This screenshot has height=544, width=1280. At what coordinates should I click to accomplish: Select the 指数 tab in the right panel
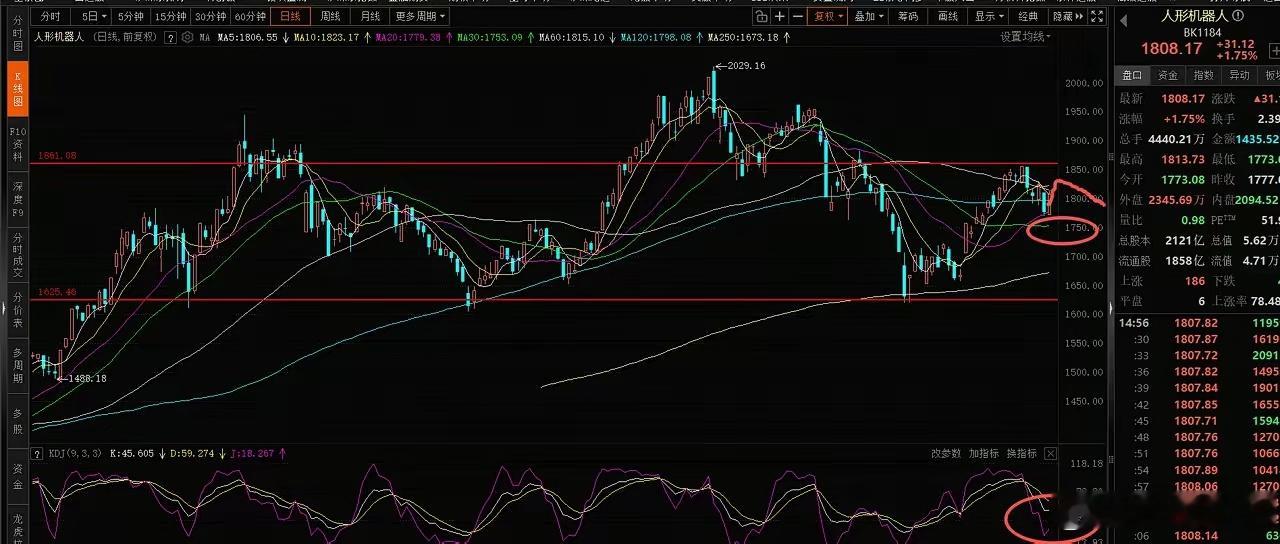1204,75
